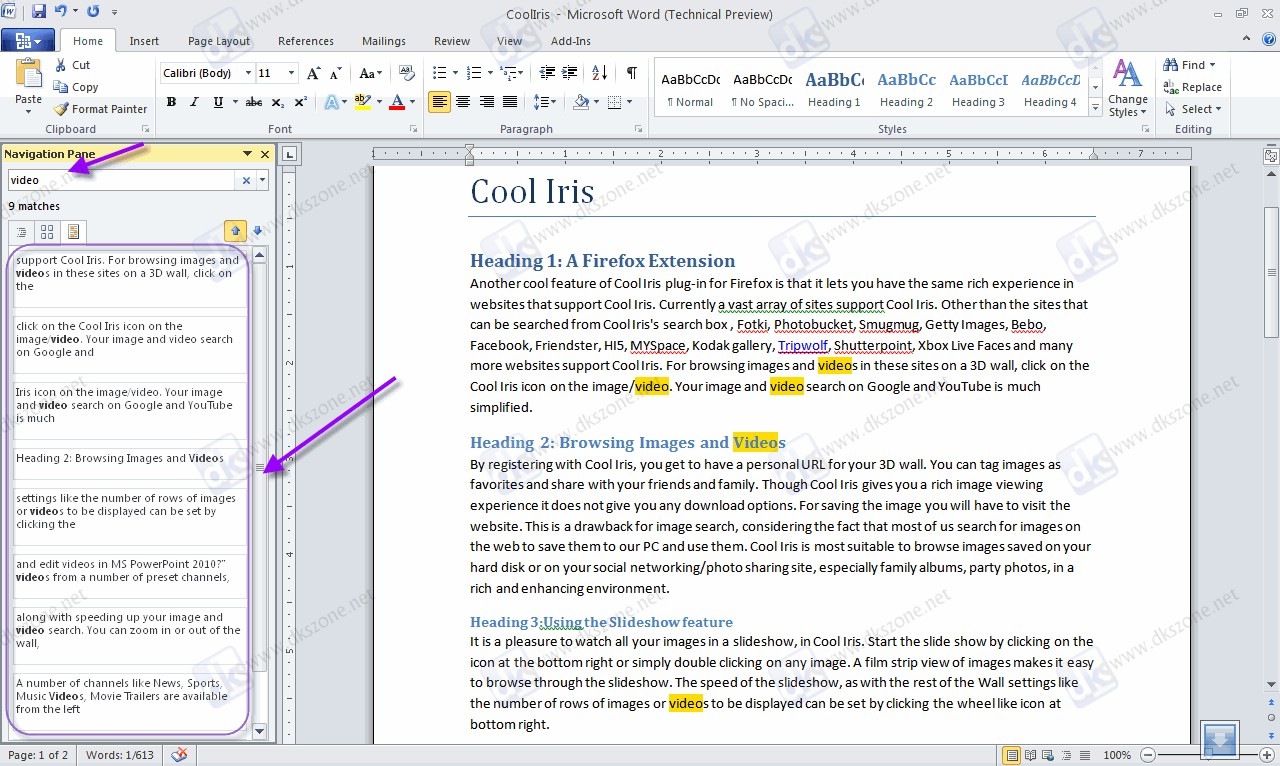Toggle Superscript formatting

300,102
